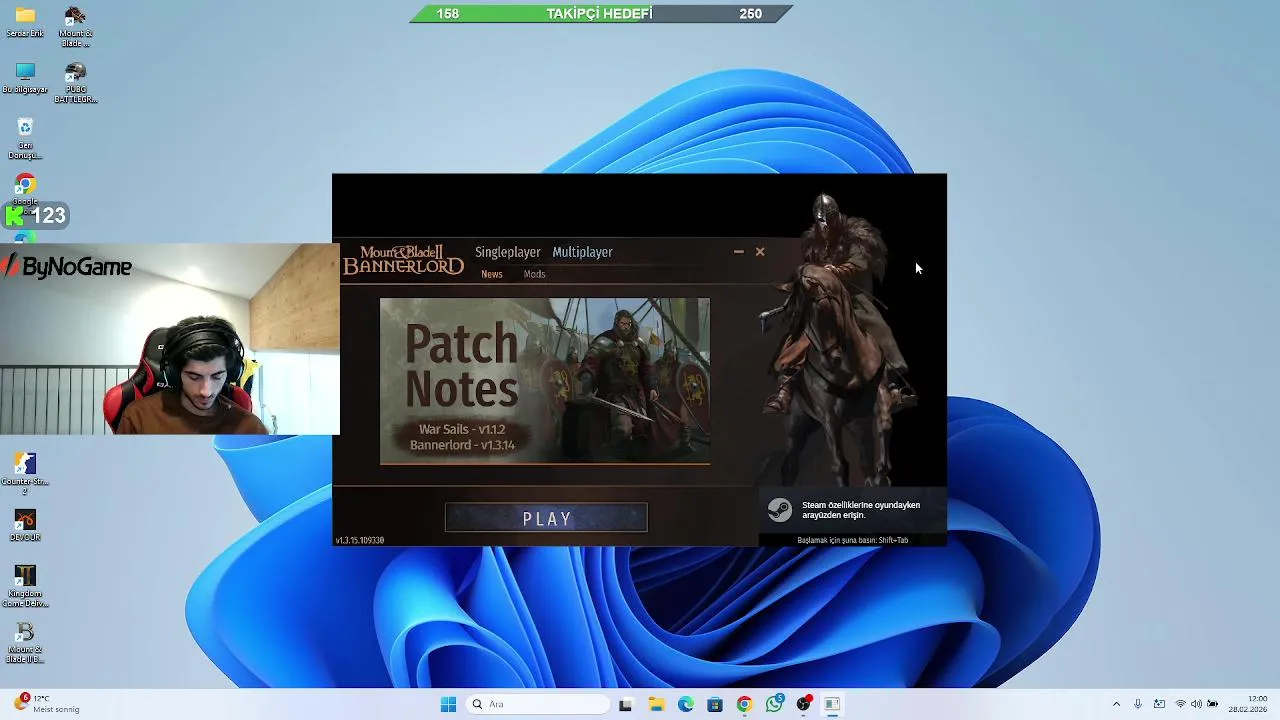Open Google Chrome from the taskbar
Screen dimensions: 1280x720
[744, 704]
